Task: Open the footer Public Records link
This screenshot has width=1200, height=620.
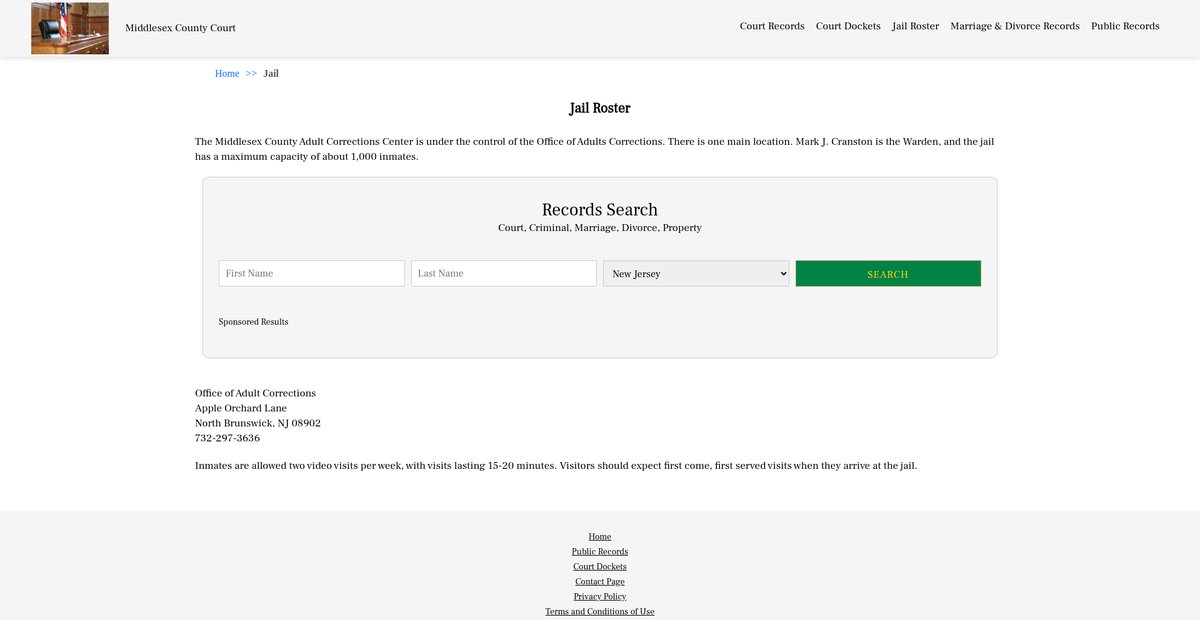Action: tap(600, 552)
